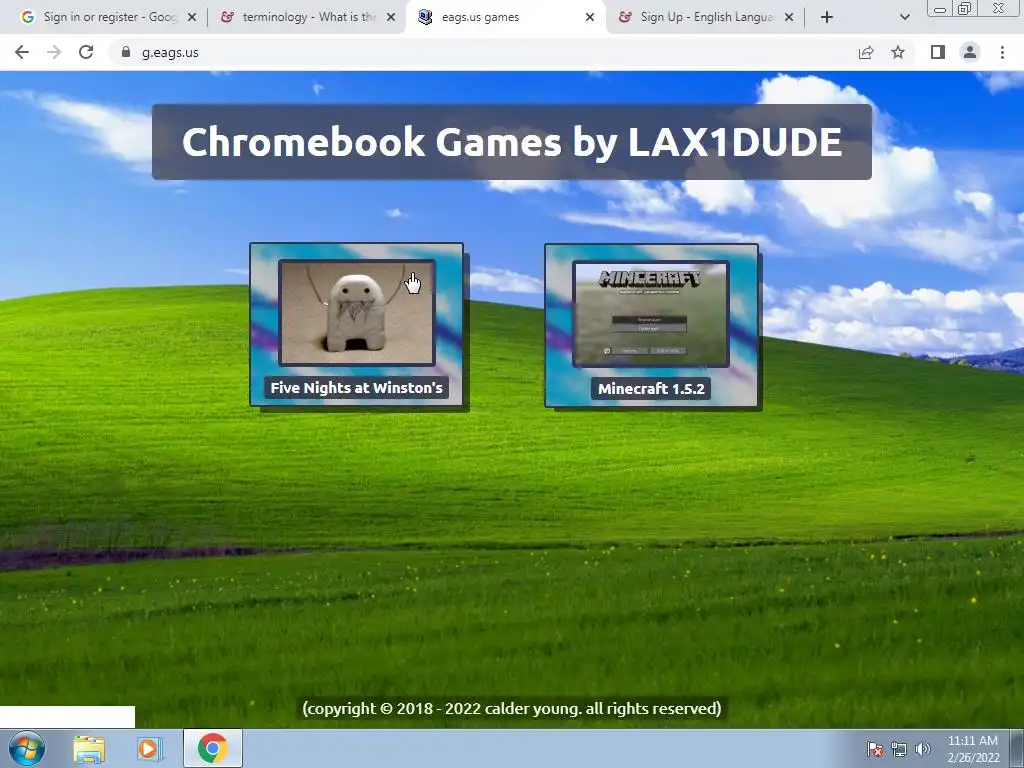Reload the g.eags.us page
This screenshot has width=1024, height=768.
pos(86,52)
